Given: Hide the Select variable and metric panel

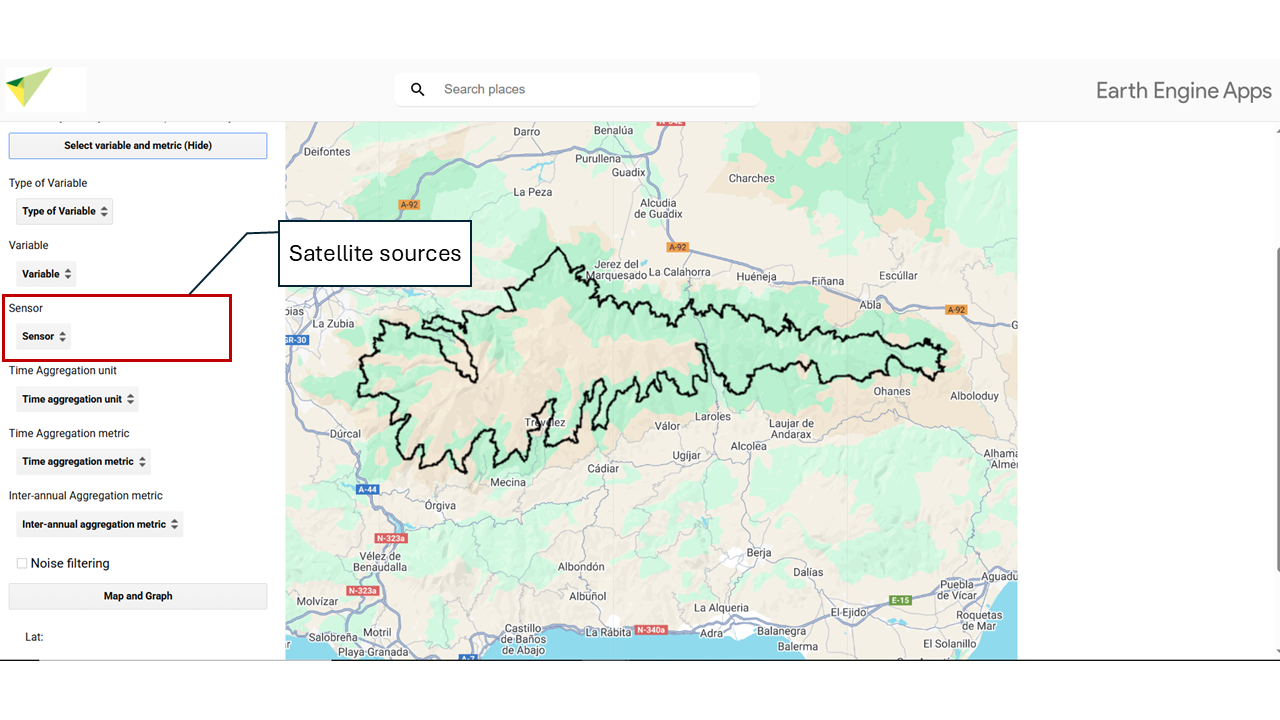Looking at the screenshot, I should (x=138, y=146).
